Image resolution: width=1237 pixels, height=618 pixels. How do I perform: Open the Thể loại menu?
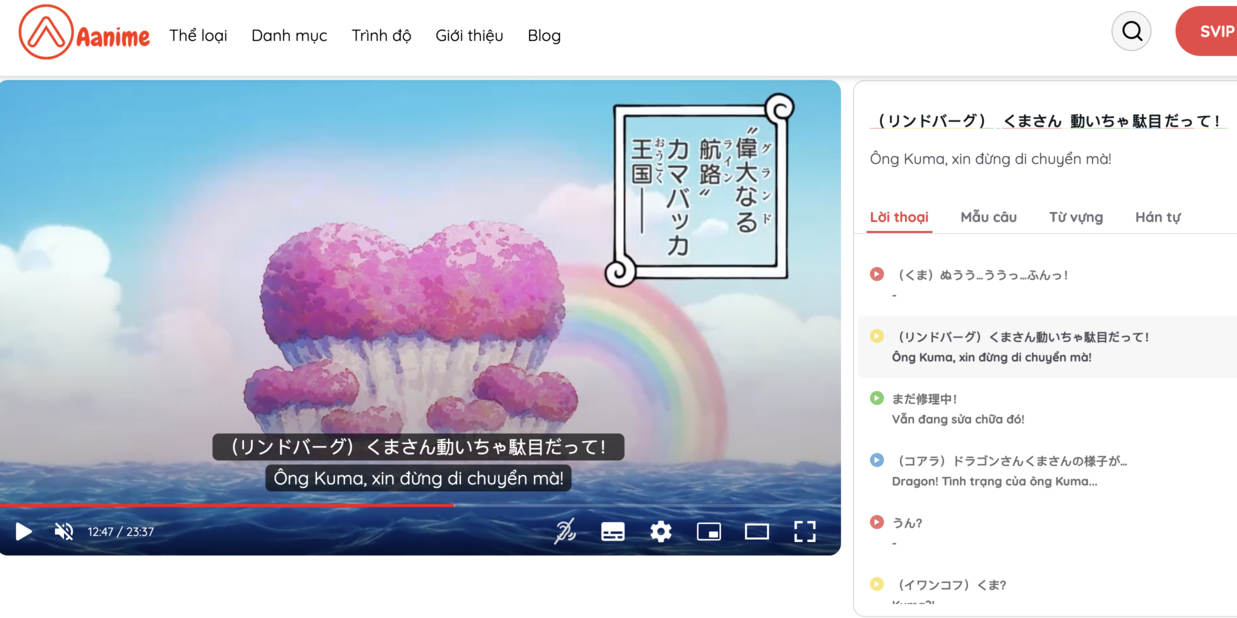[x=198, y=36]
